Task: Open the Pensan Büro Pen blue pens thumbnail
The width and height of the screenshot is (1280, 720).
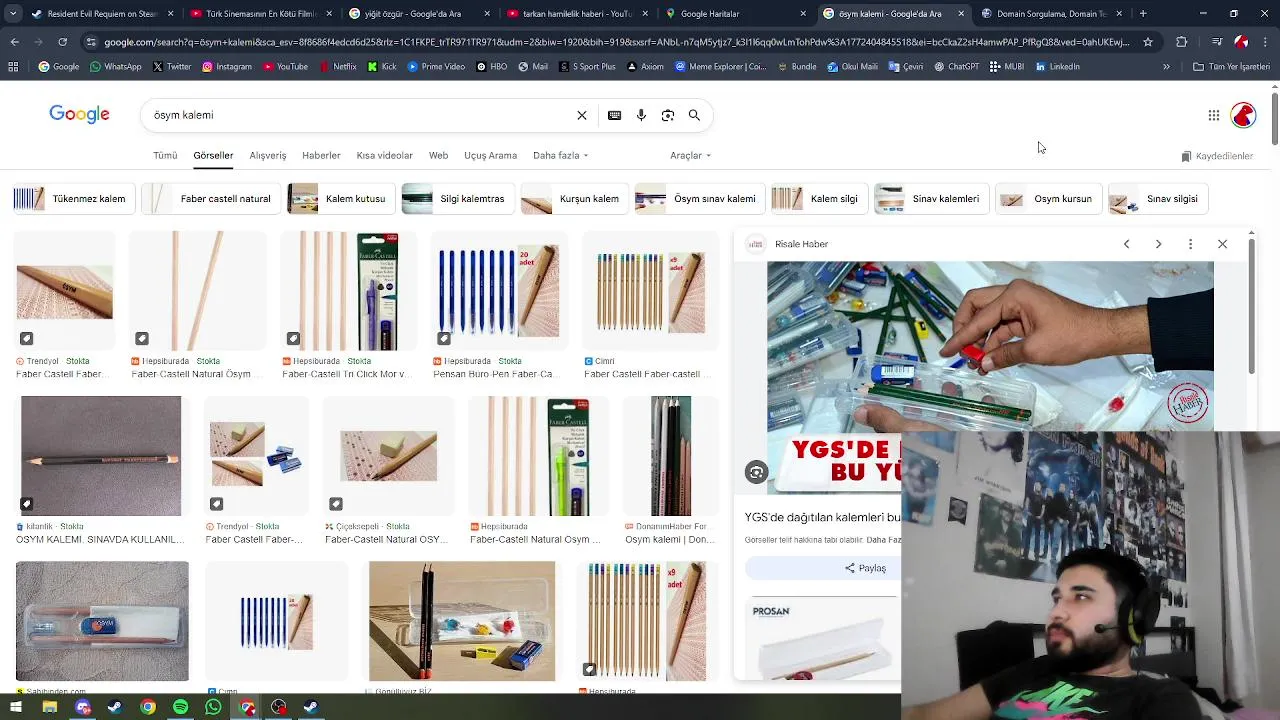Action: (x=498, y=291)
